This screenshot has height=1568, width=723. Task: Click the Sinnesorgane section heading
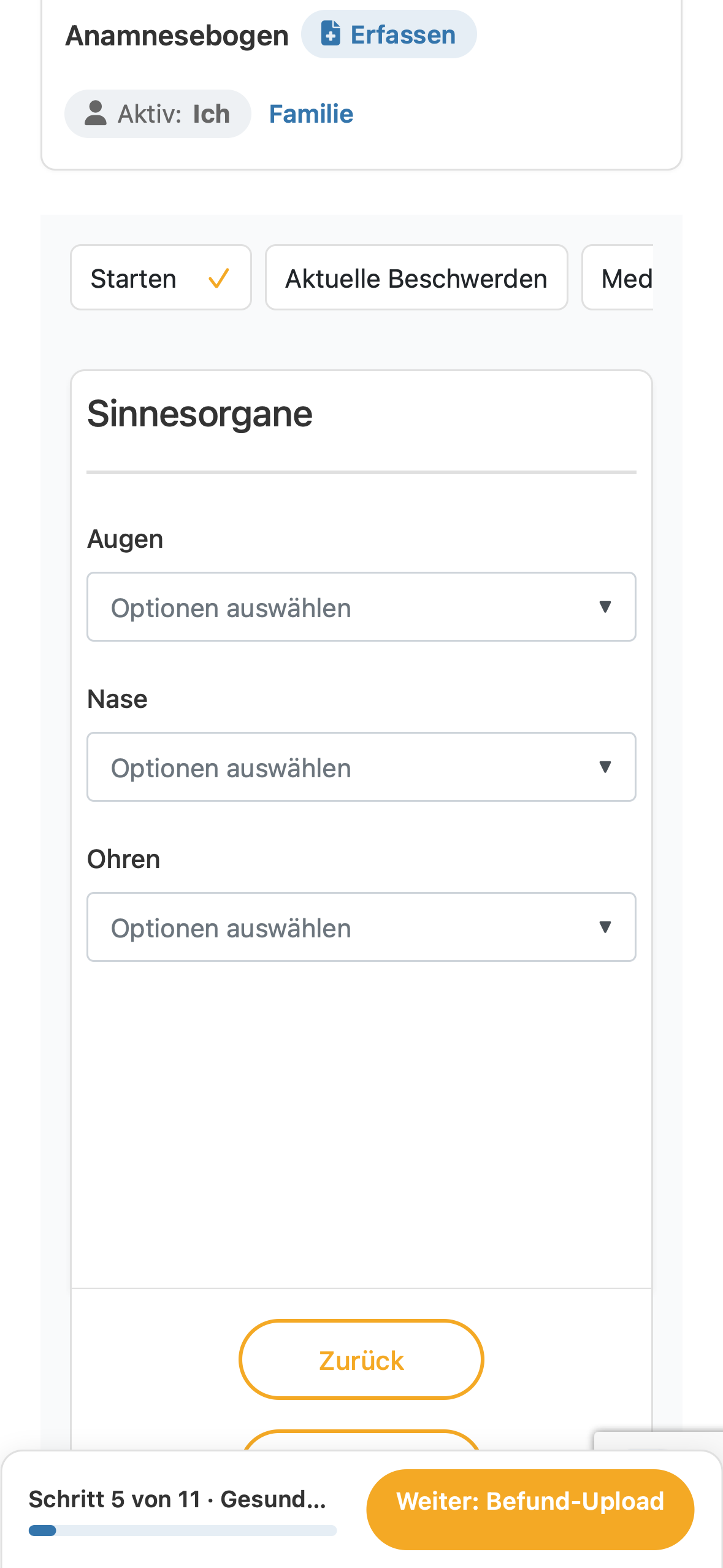point(200,414)
